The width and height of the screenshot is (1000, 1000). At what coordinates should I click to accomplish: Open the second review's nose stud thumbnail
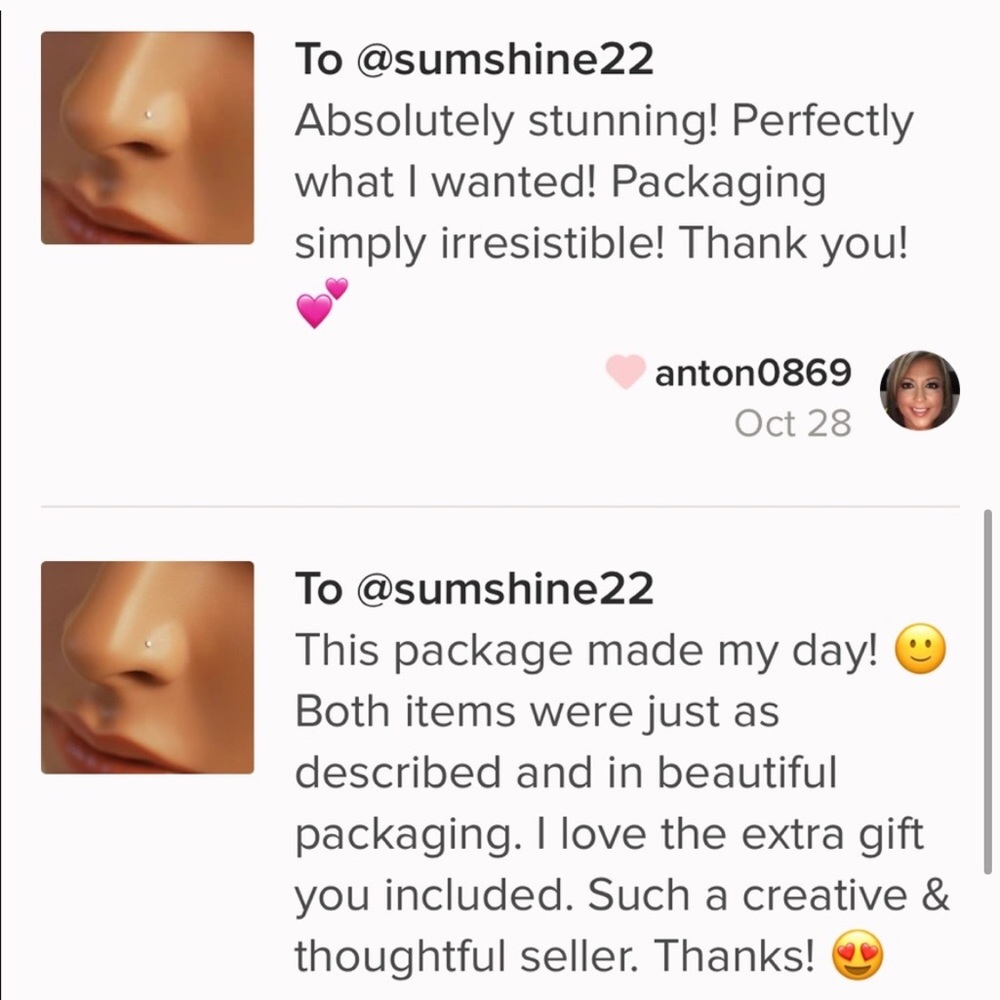147,667
